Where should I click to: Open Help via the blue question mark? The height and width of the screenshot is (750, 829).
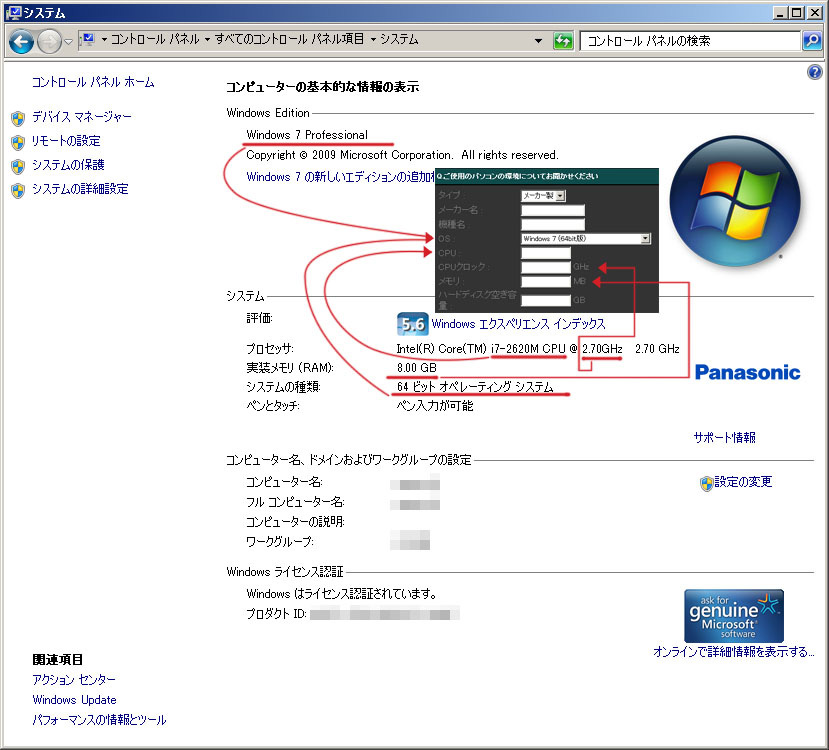click(x=815, y=72)
